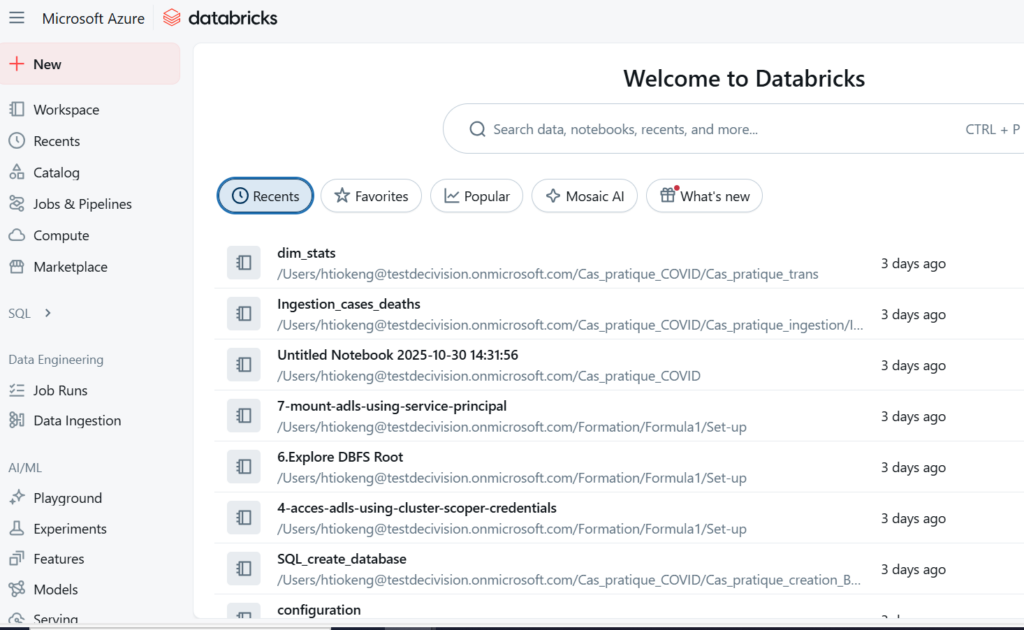Open the What's new tab
This screenshot has height=630, width=1024.
[704, 196]
